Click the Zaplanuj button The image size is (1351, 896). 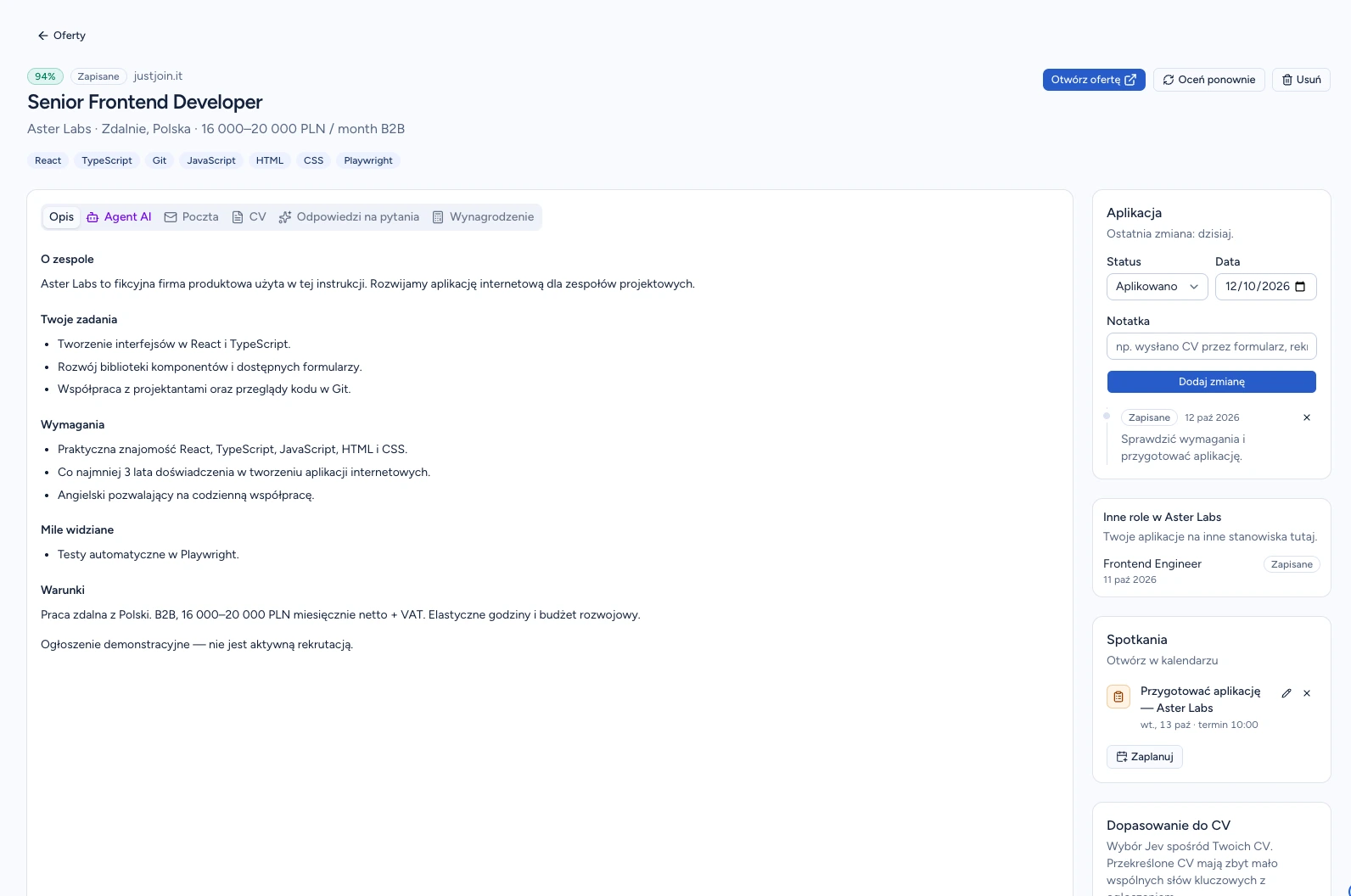tap(1145, 757)
